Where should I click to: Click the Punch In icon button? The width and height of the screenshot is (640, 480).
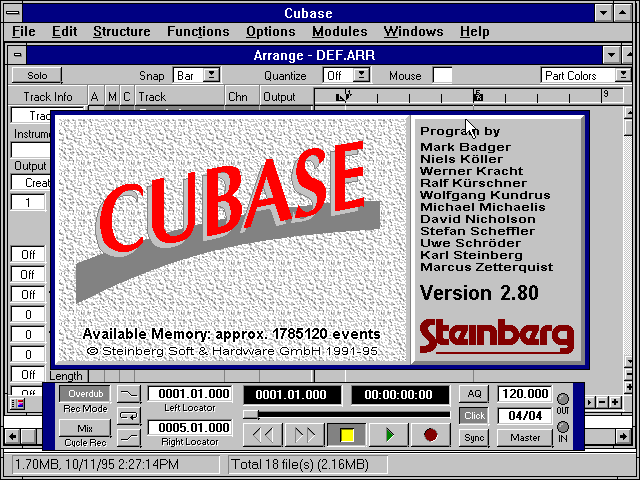point(130,394)
